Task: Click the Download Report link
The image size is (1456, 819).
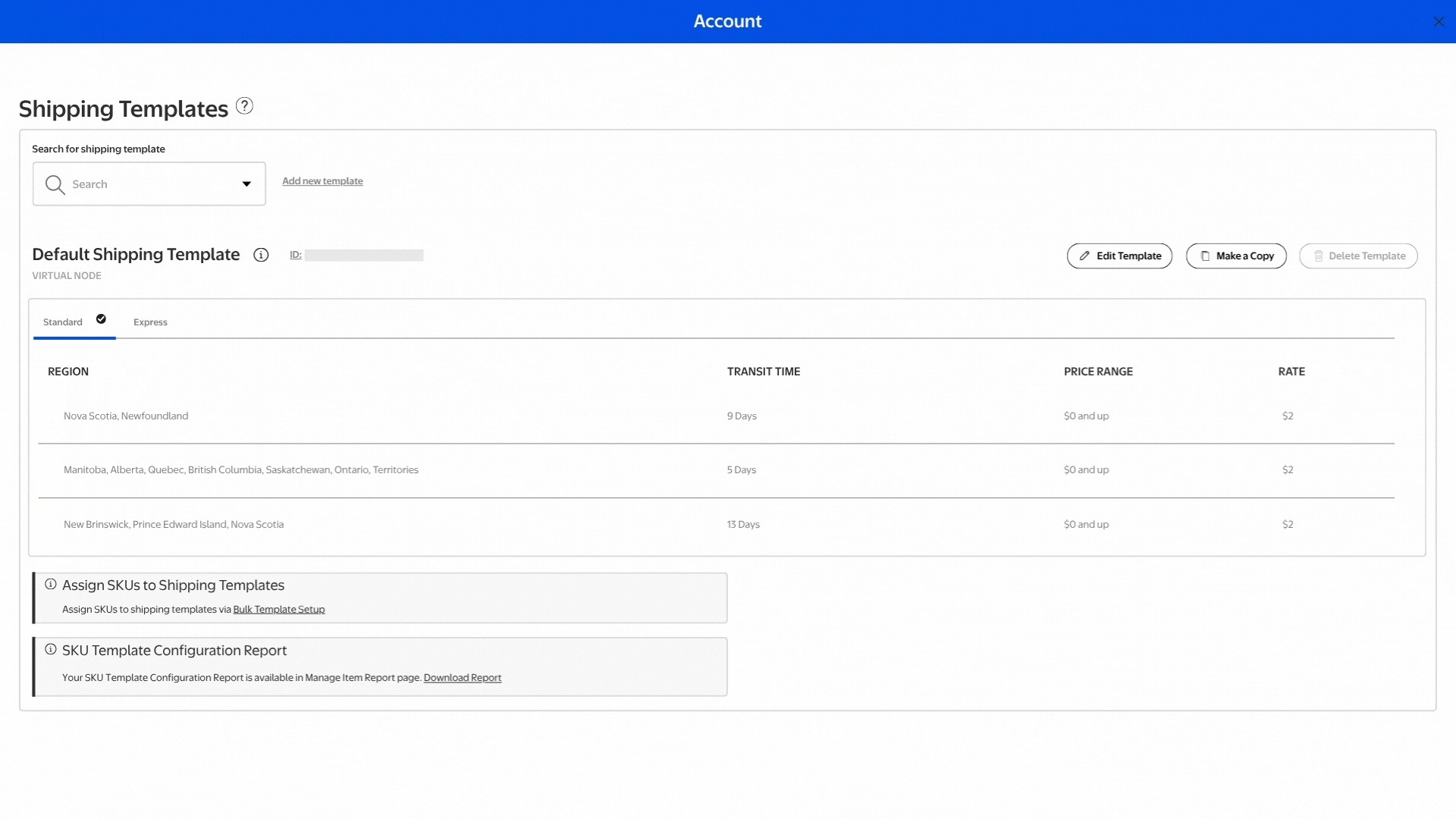Action: 463,678
